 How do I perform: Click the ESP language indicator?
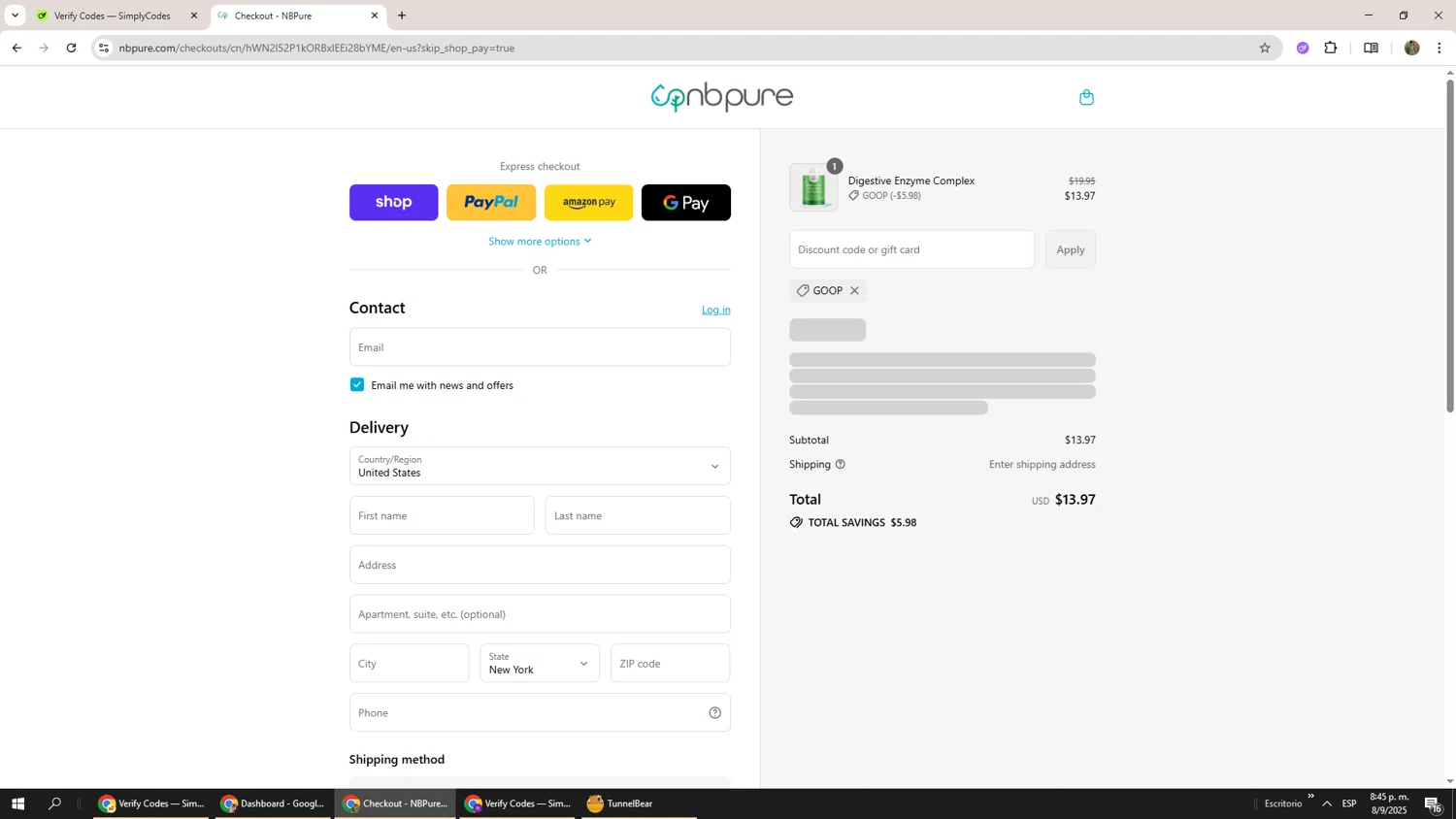(x=1349, y=803)
